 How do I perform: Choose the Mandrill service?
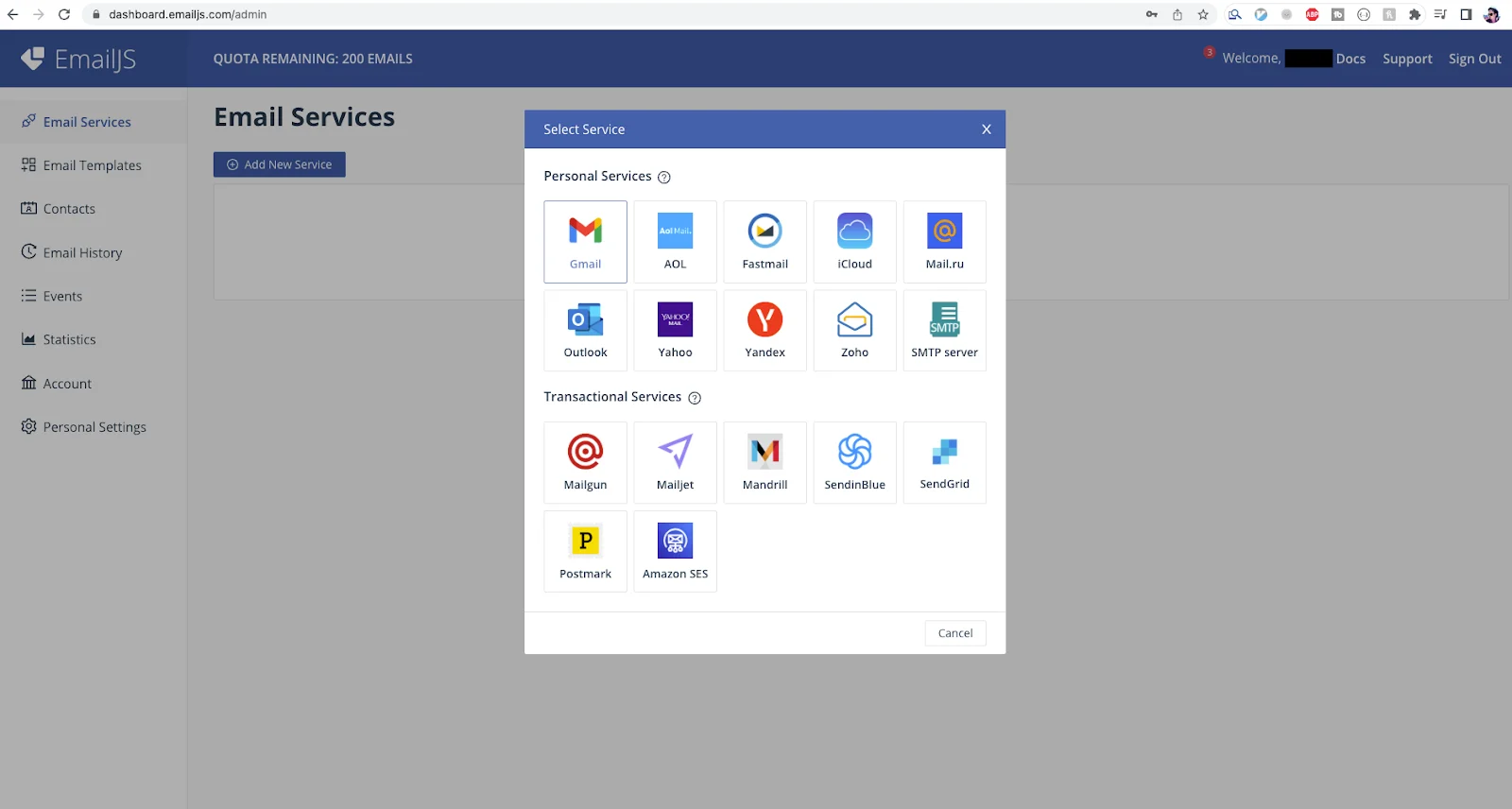[x=765, y=463]
